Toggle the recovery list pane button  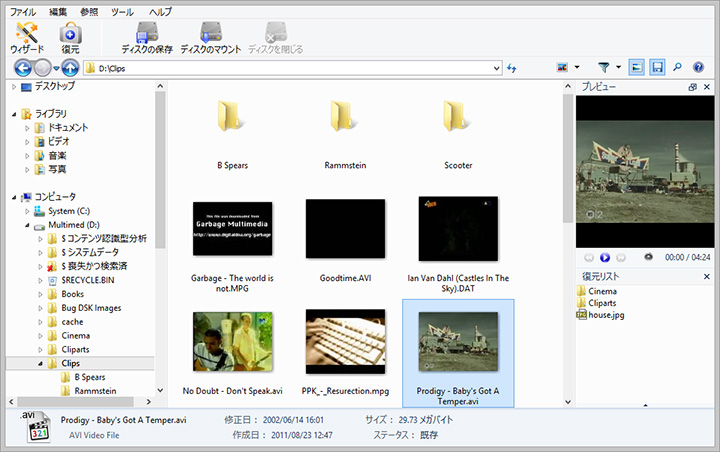(657, 68)
